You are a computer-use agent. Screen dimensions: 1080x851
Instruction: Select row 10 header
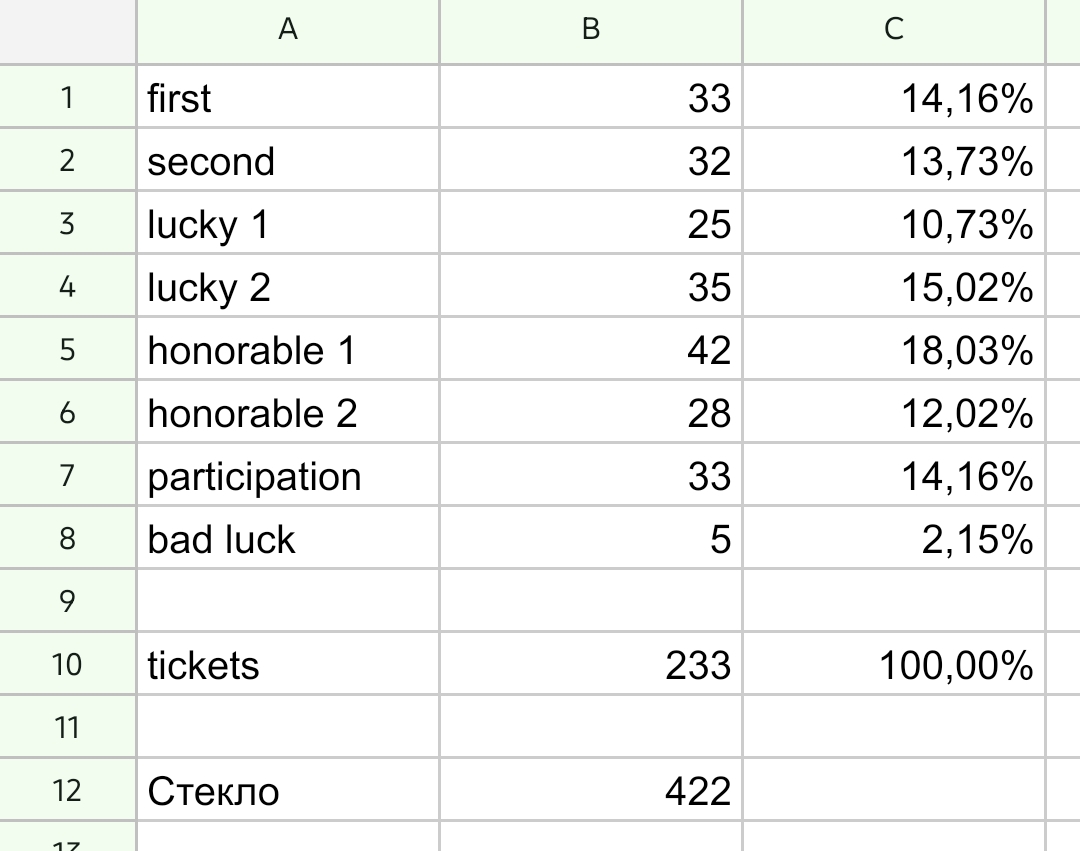click(67, 664)
